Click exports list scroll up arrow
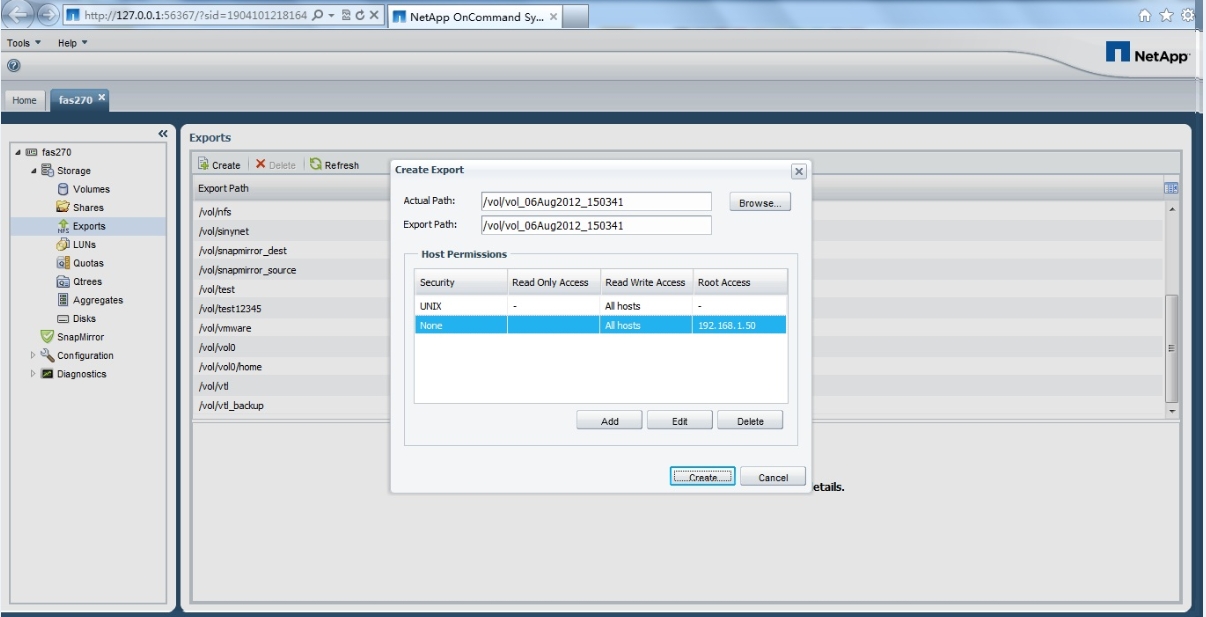Image resolution: width=1206 pixels, height=617 pixels. point(1172,208)
